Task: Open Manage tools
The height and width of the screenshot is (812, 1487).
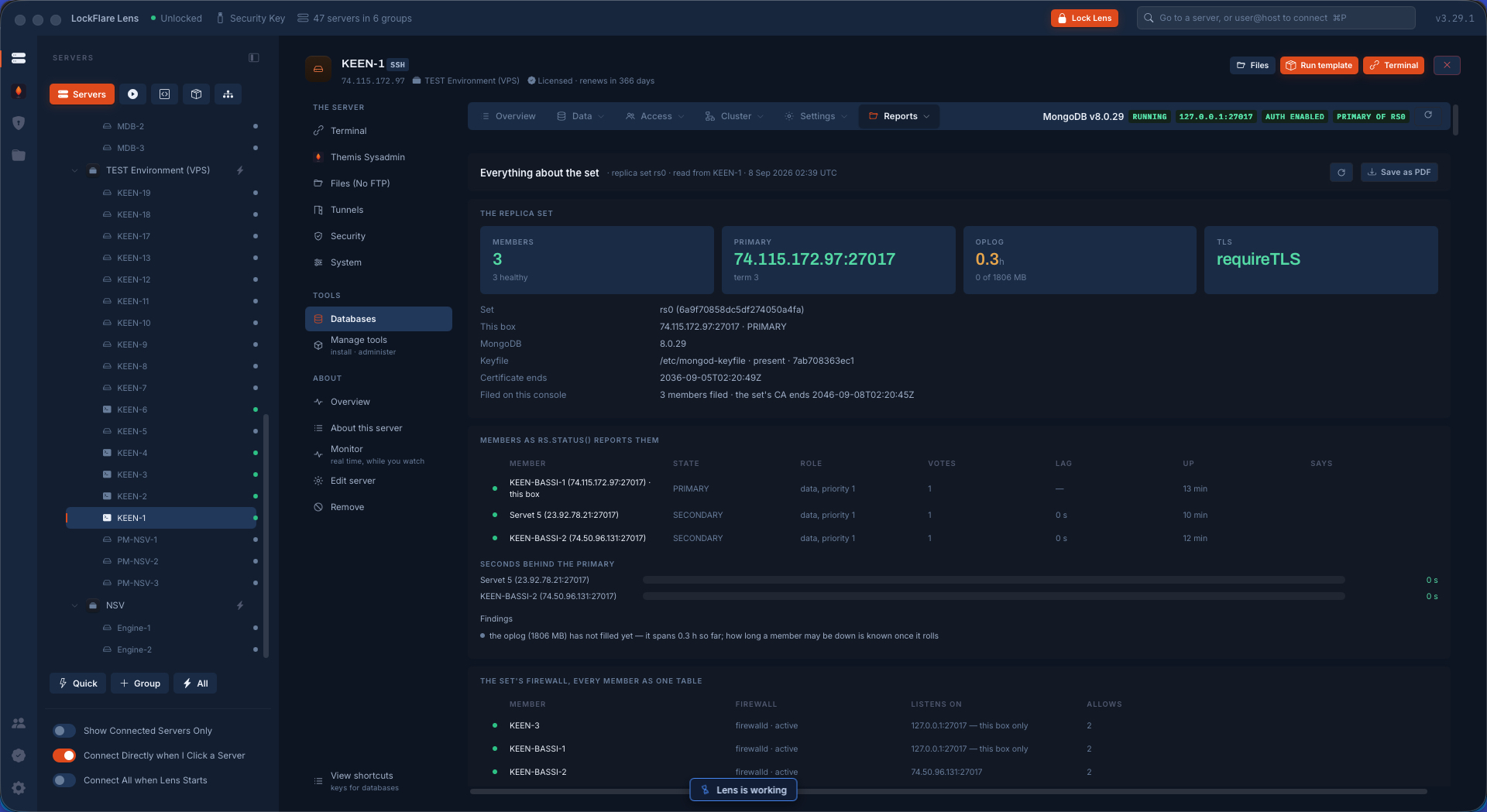Action: [x=379, y=345]
